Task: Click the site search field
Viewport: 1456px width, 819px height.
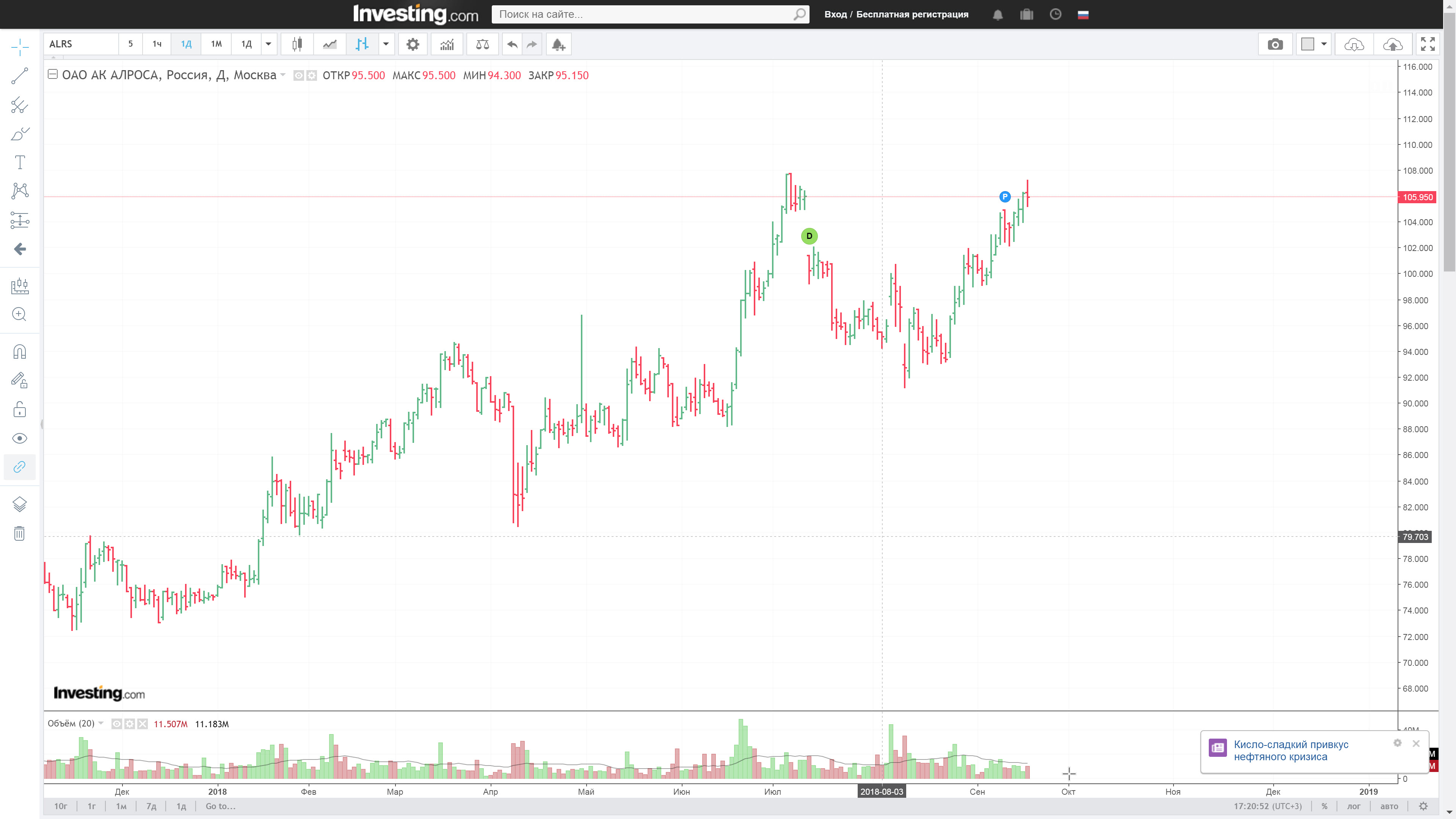Action: tap(644, 14)
